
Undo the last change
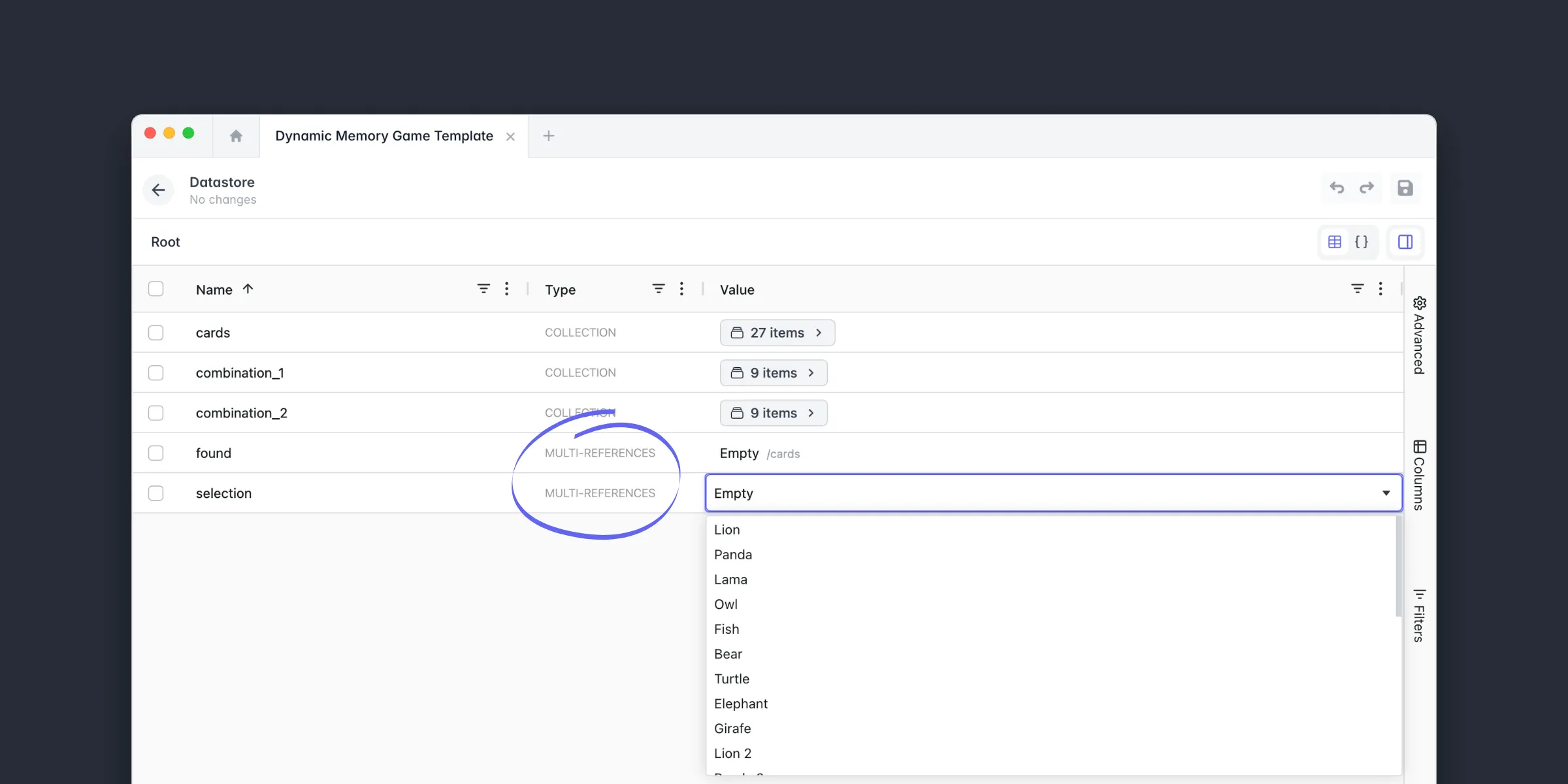[x=1337, y=188]
